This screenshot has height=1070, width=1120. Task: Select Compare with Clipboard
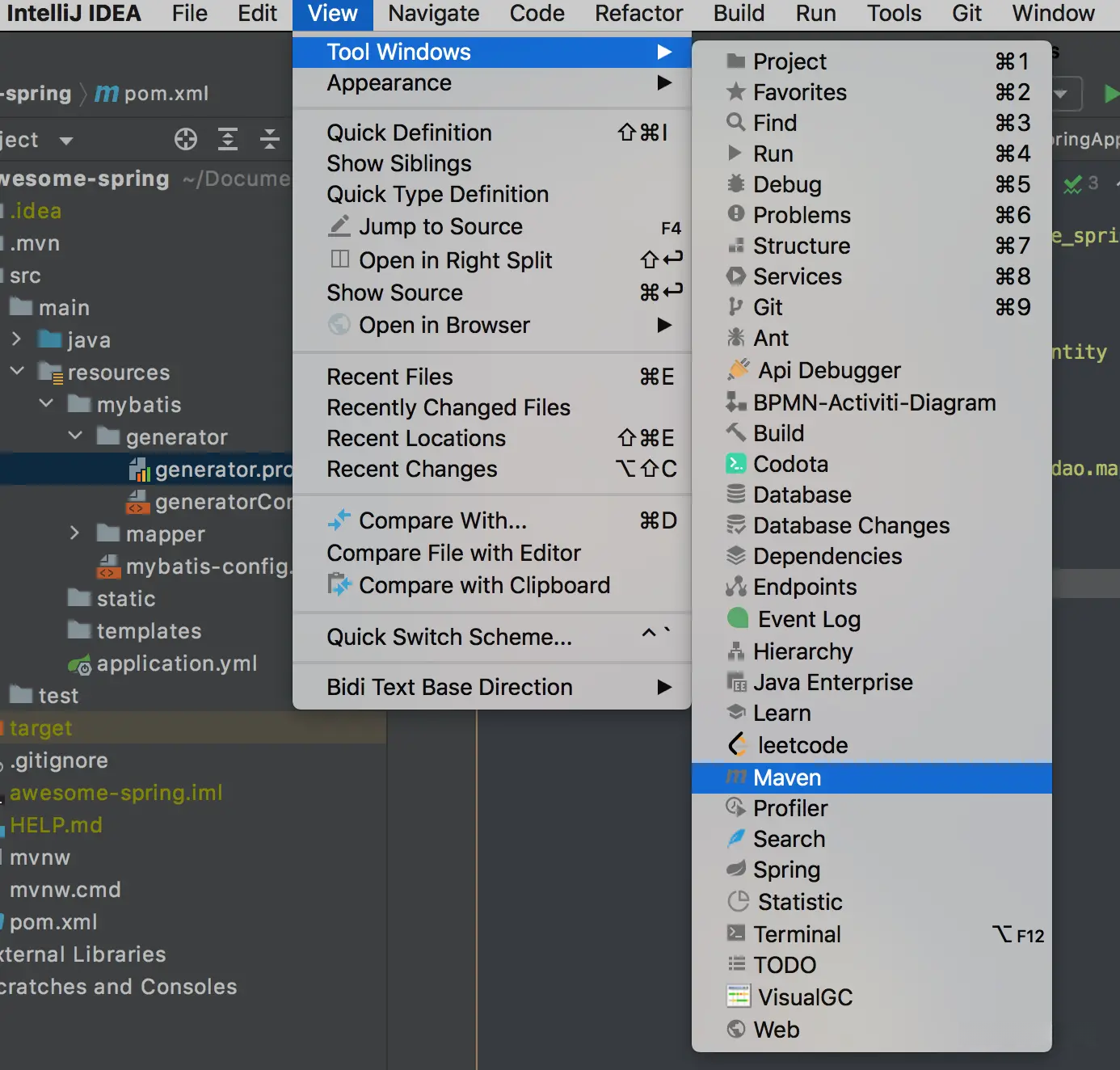(x=484, y=585)
